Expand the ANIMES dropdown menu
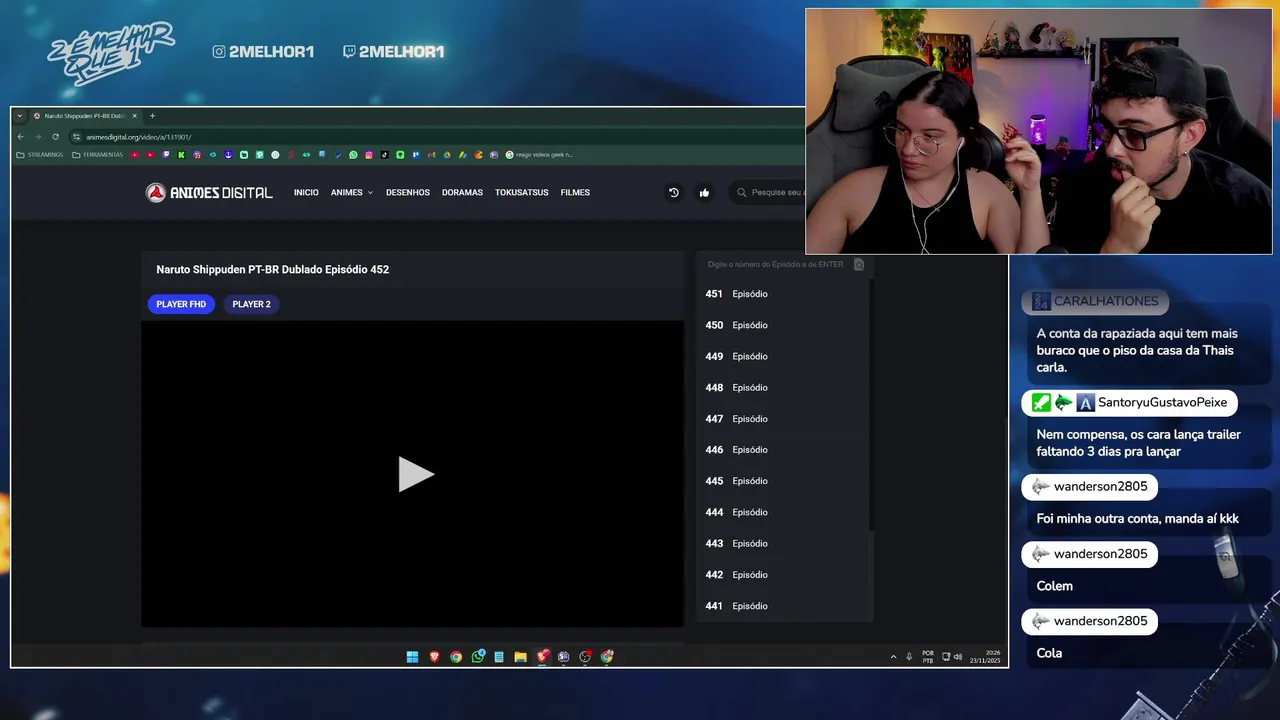Image resolution: width=1280 pixels, height=720 pixels. tap(352, 192)
